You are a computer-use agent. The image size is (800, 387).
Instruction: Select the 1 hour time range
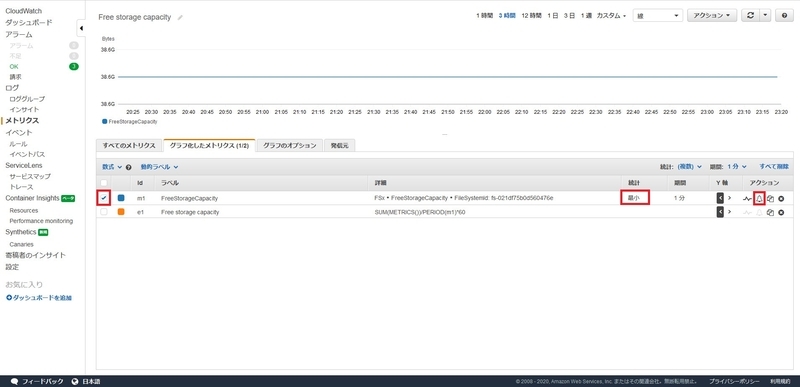[485, 16]
